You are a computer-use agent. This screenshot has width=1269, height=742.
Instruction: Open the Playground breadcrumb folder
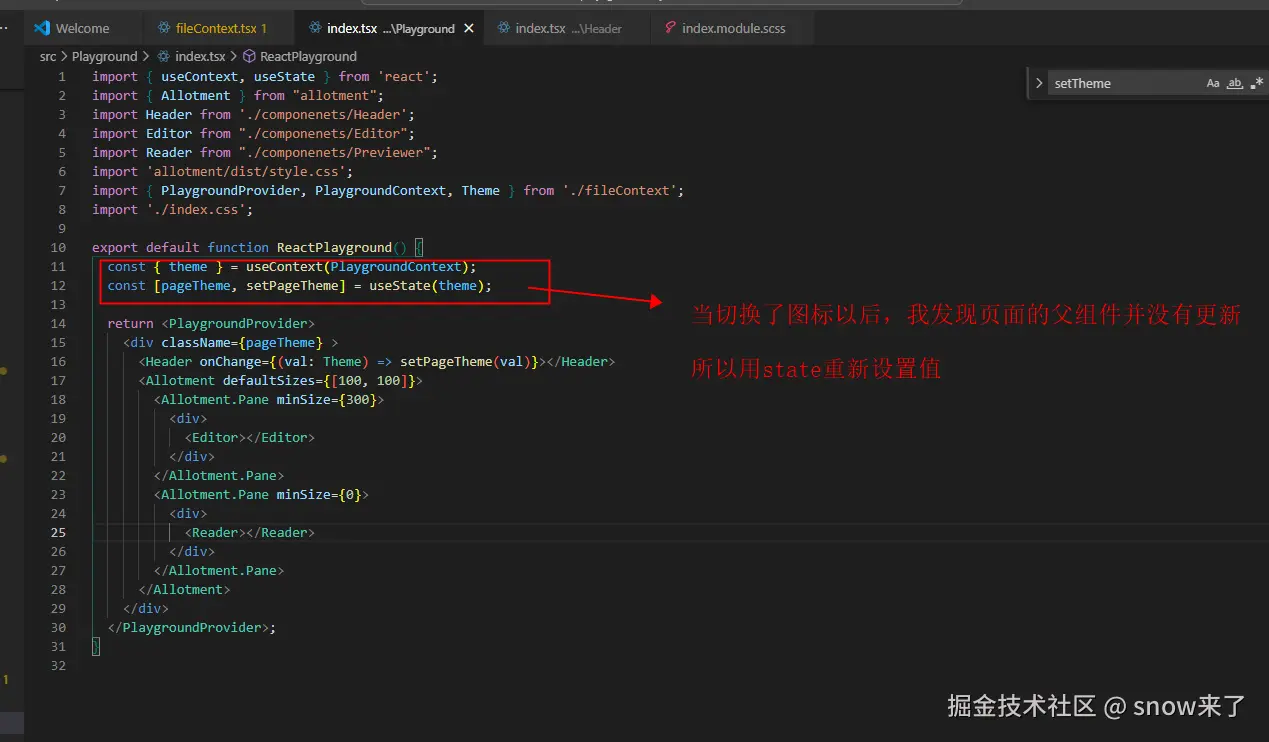104,57
